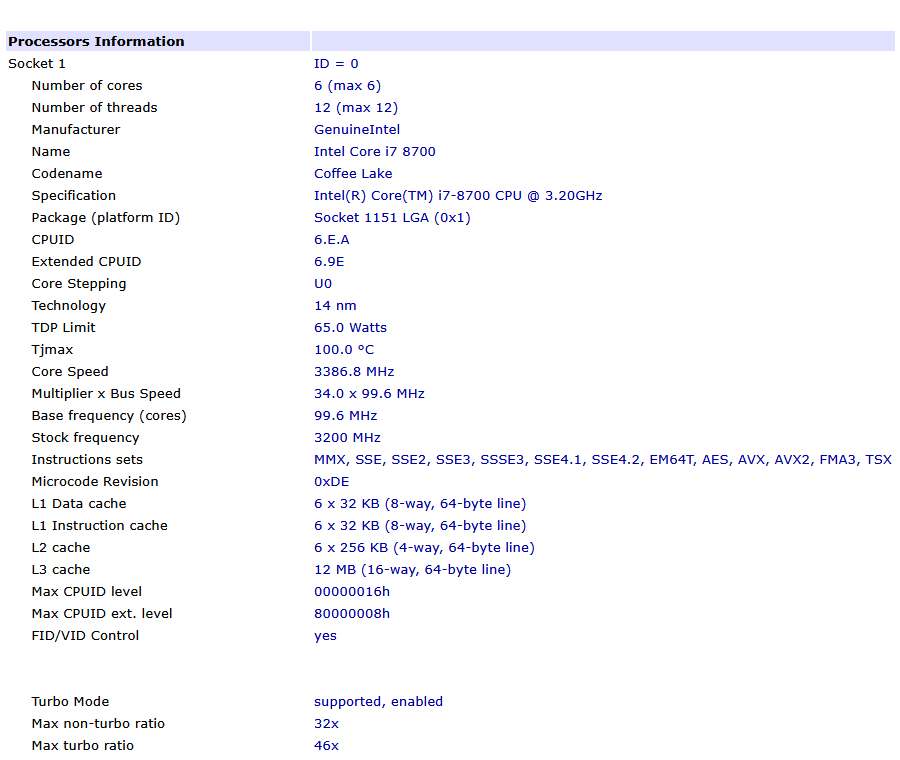Click the Number of cores label
This screenshot has height=760, width=900.
coord(87,86)
